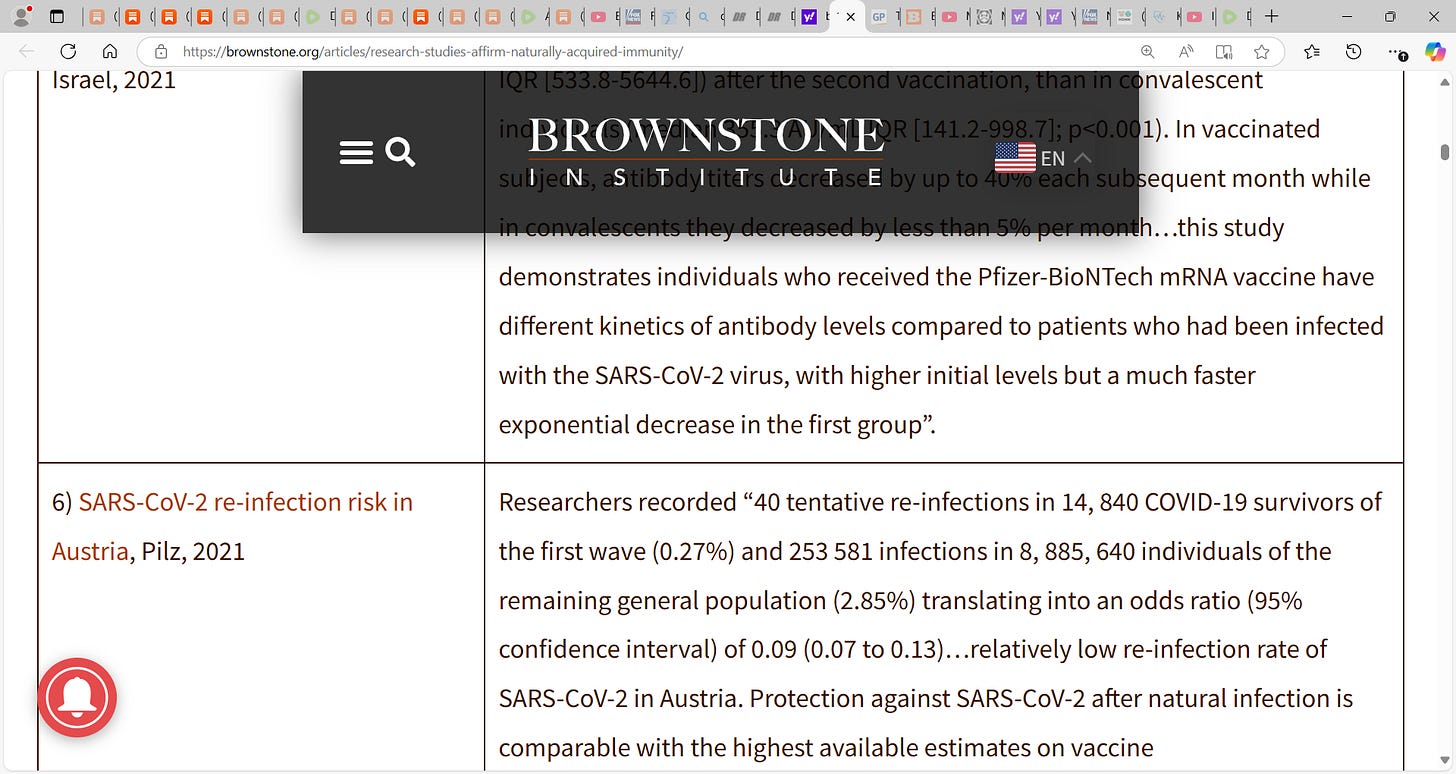Open Immersive Reader icon

pos(1224,52)
